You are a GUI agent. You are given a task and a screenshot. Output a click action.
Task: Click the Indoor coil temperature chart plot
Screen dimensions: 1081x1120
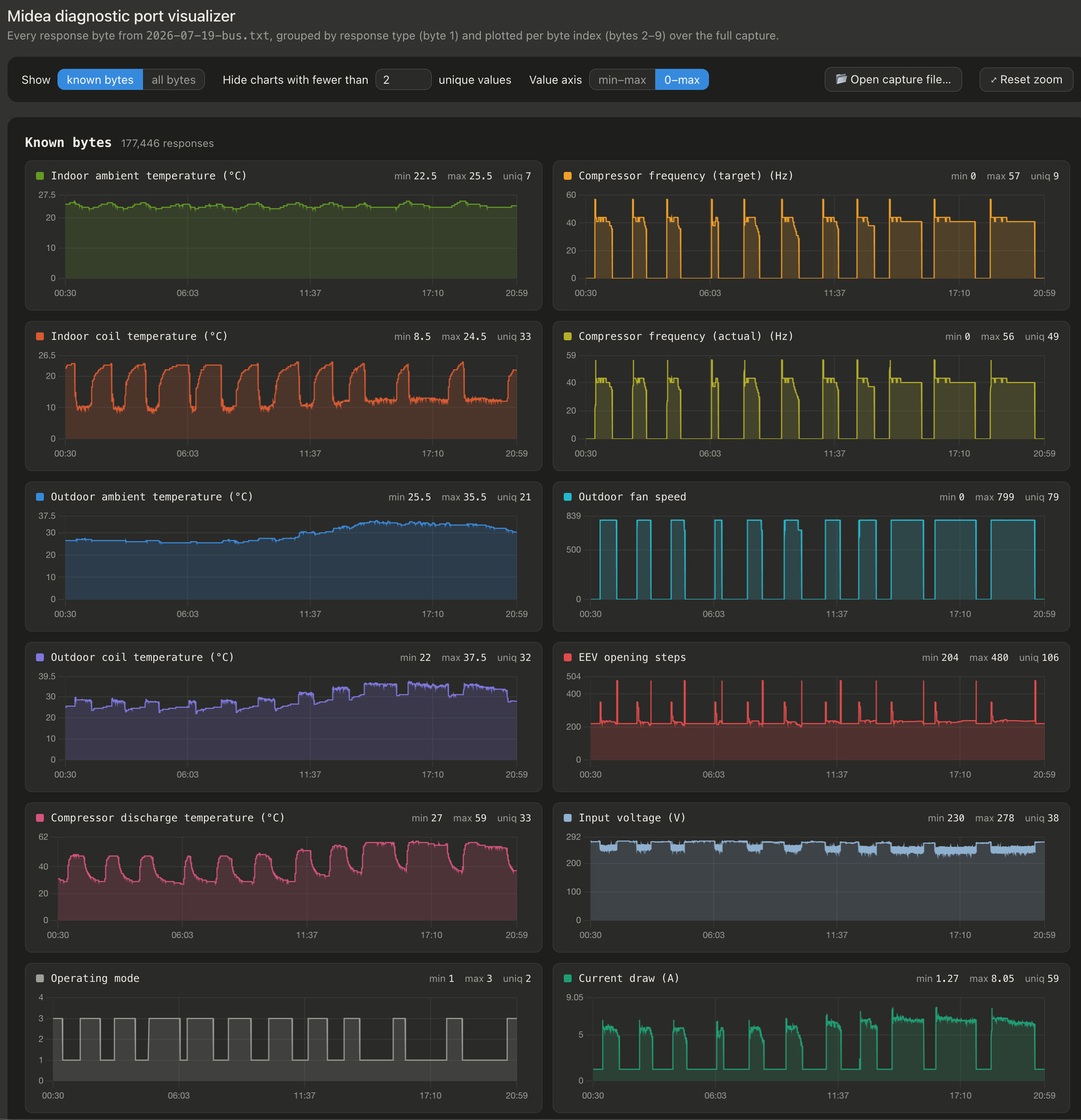[291, 397]
